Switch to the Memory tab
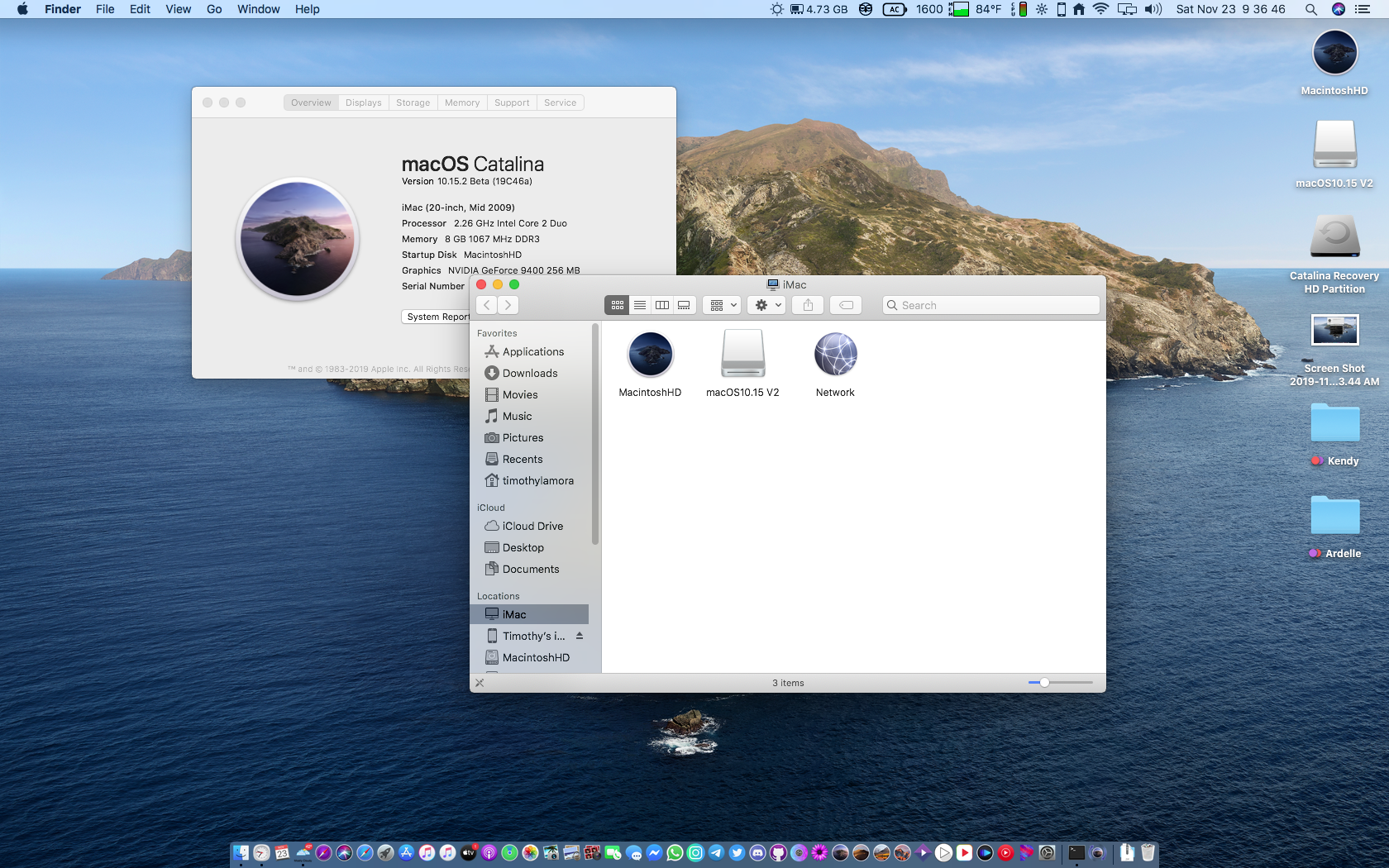1389x868 pixels. pos(462,102)
